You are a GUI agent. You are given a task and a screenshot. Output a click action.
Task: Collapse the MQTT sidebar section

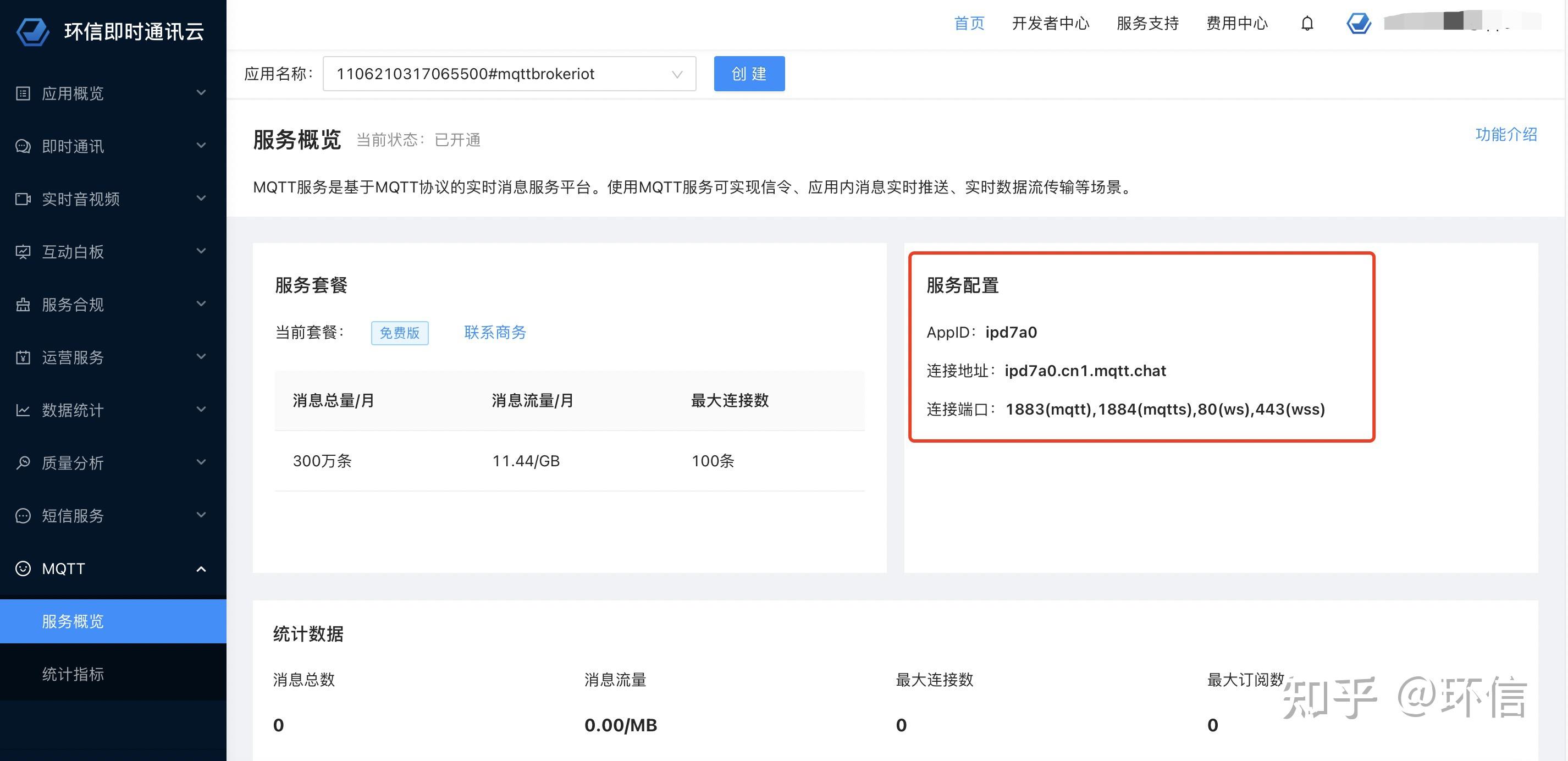[x=201, y=569]
